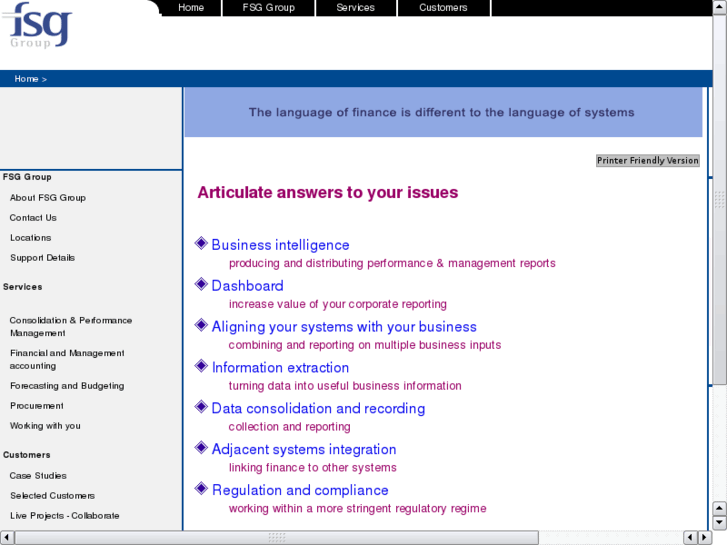Select FSG Group in top navigation
The height and width of the screenshot is (545, 727).
(268, 8)
